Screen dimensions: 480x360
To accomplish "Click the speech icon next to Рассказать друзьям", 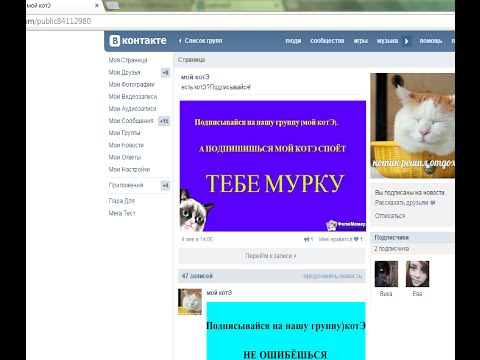I will pos(433,203).
